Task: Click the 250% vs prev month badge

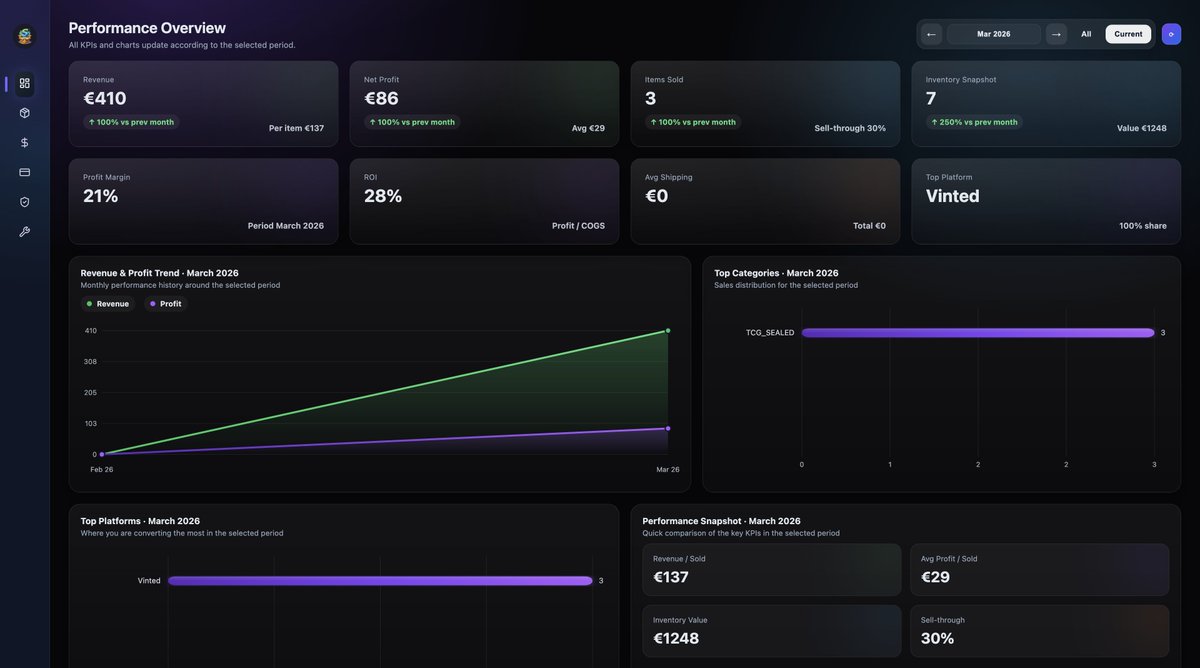Action: click(x=974, y=122)
